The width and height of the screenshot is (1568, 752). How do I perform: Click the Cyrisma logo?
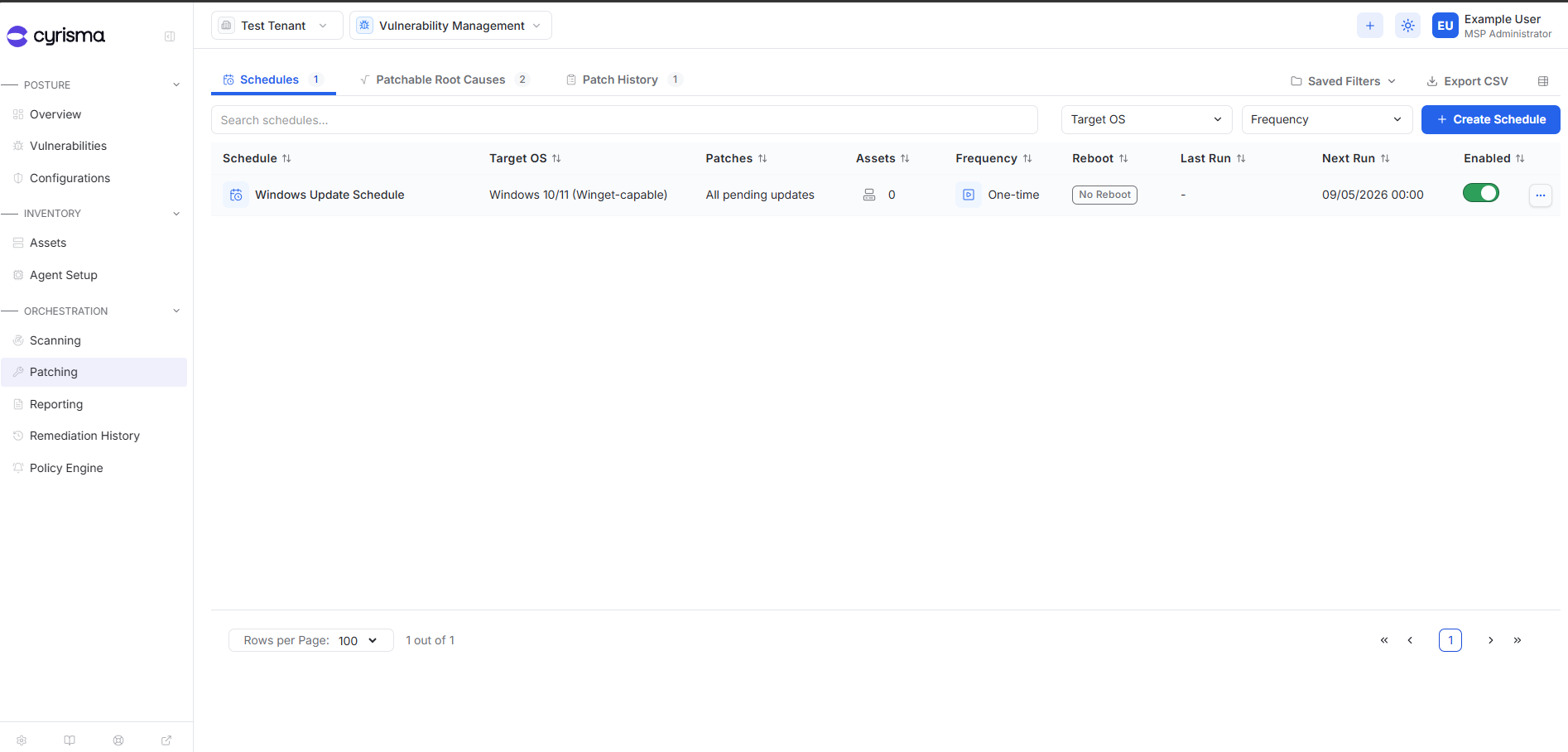(x=56, y=36)
